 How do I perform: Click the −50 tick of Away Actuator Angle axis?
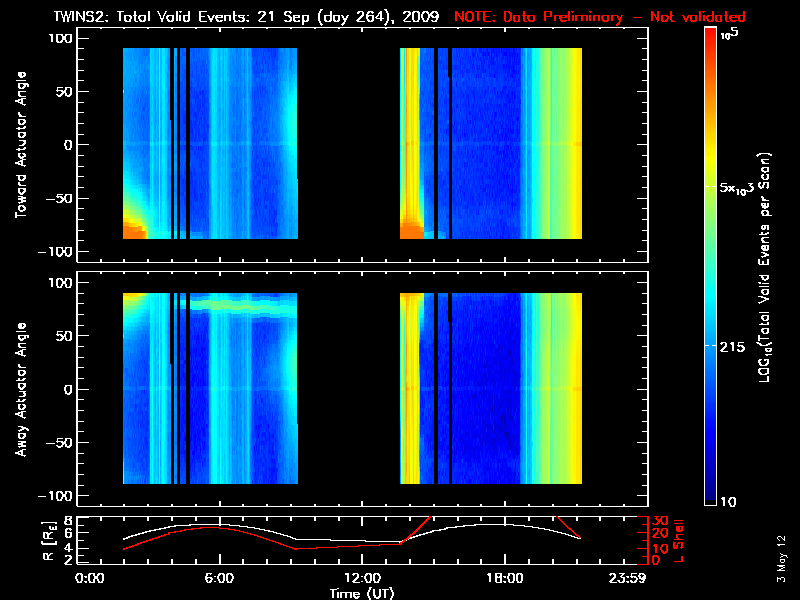pyautogui.click(x=59, y=443)
